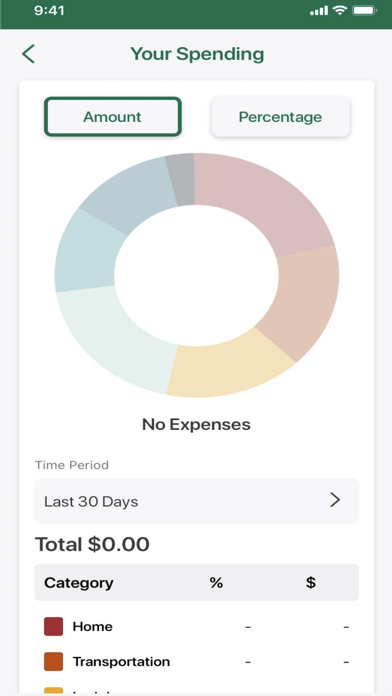Tap the Wi-Fi status icon
This screenshot has width=392, height=696.
[341, 11]
